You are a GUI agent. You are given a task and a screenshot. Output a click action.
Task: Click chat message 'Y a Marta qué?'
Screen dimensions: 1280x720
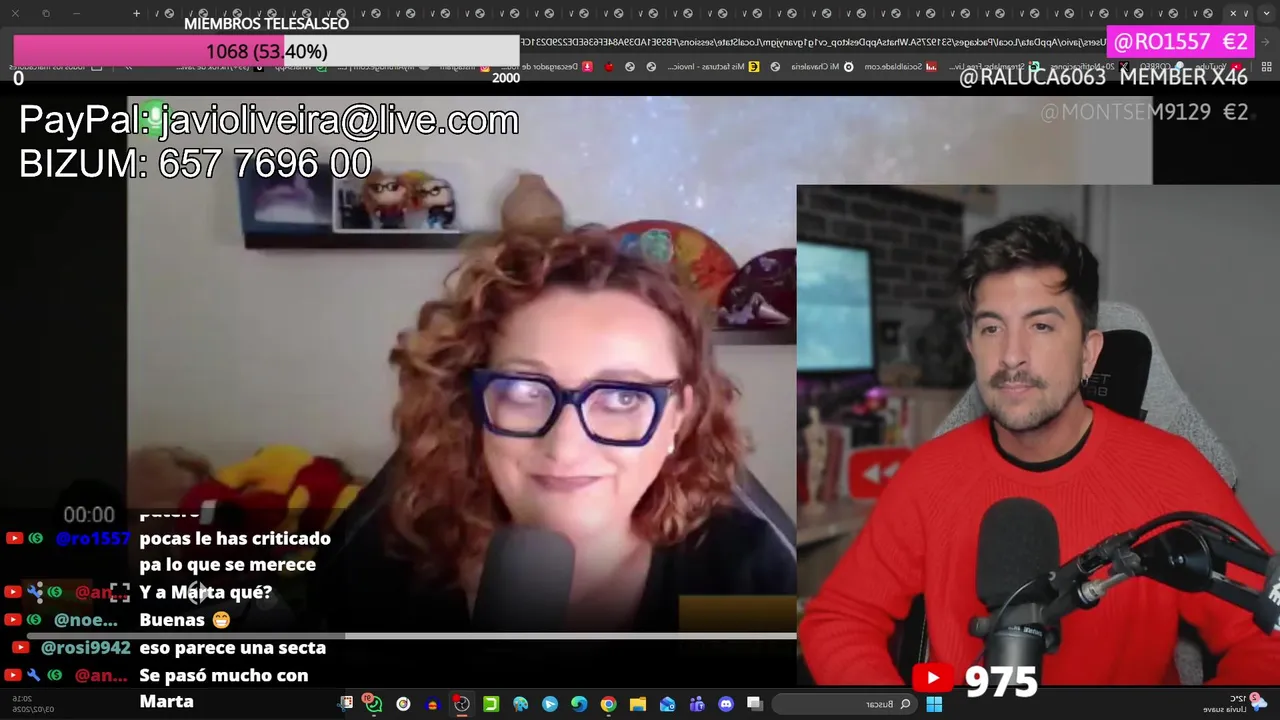click(x=206, y=592)
